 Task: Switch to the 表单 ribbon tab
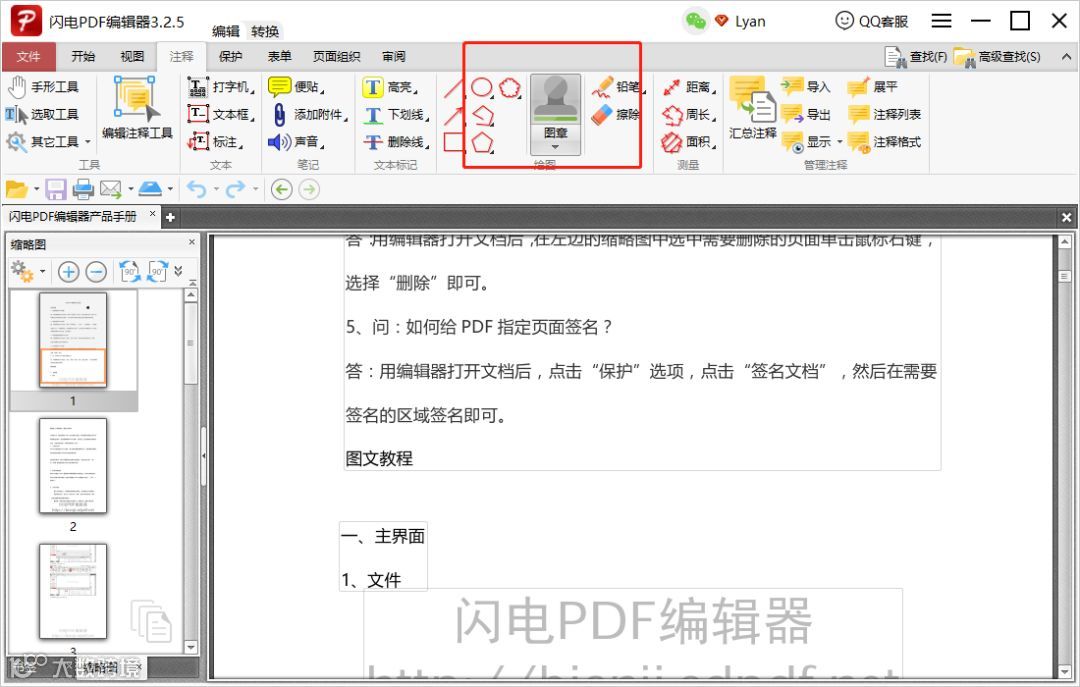tap(280, 57)
